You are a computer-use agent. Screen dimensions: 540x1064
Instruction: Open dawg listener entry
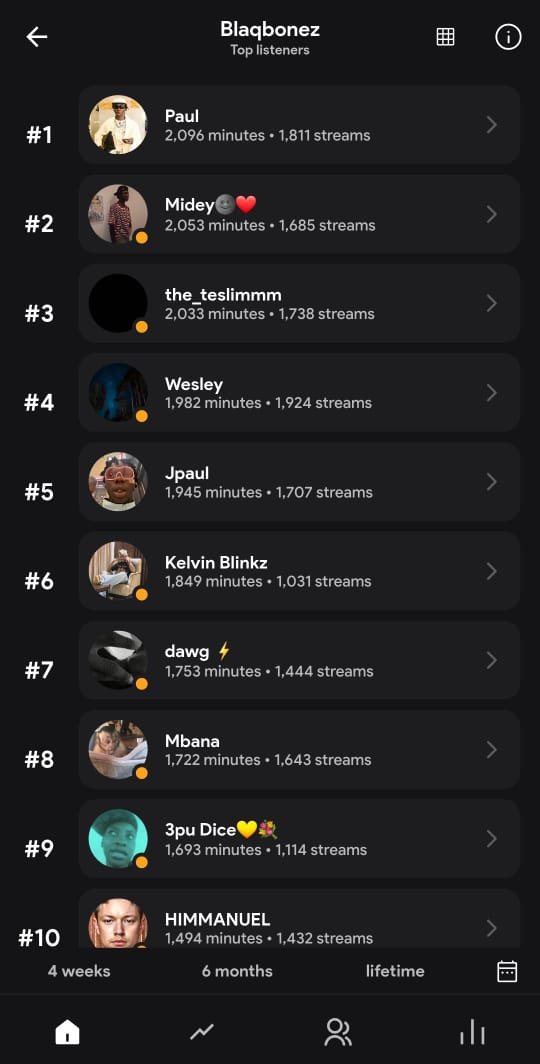tap(299, 660)
